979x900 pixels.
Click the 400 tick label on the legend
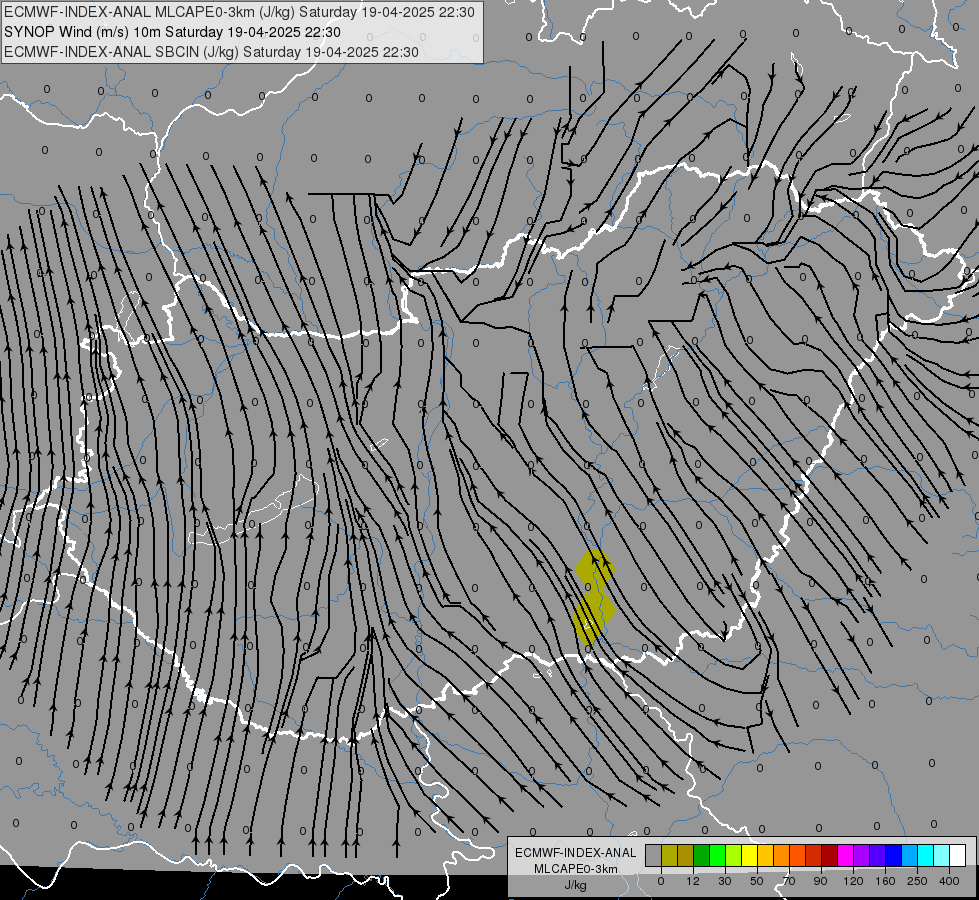(x=949, y=881)
